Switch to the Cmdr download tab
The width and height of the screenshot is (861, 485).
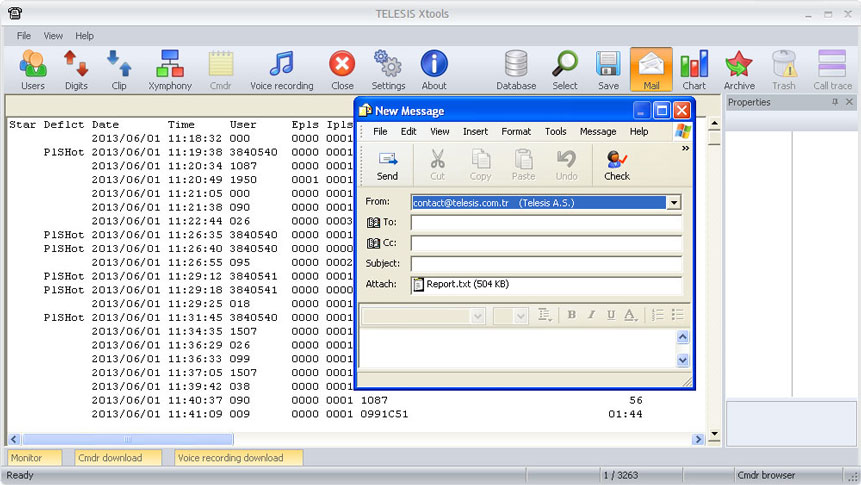click(x=110, y=458)
